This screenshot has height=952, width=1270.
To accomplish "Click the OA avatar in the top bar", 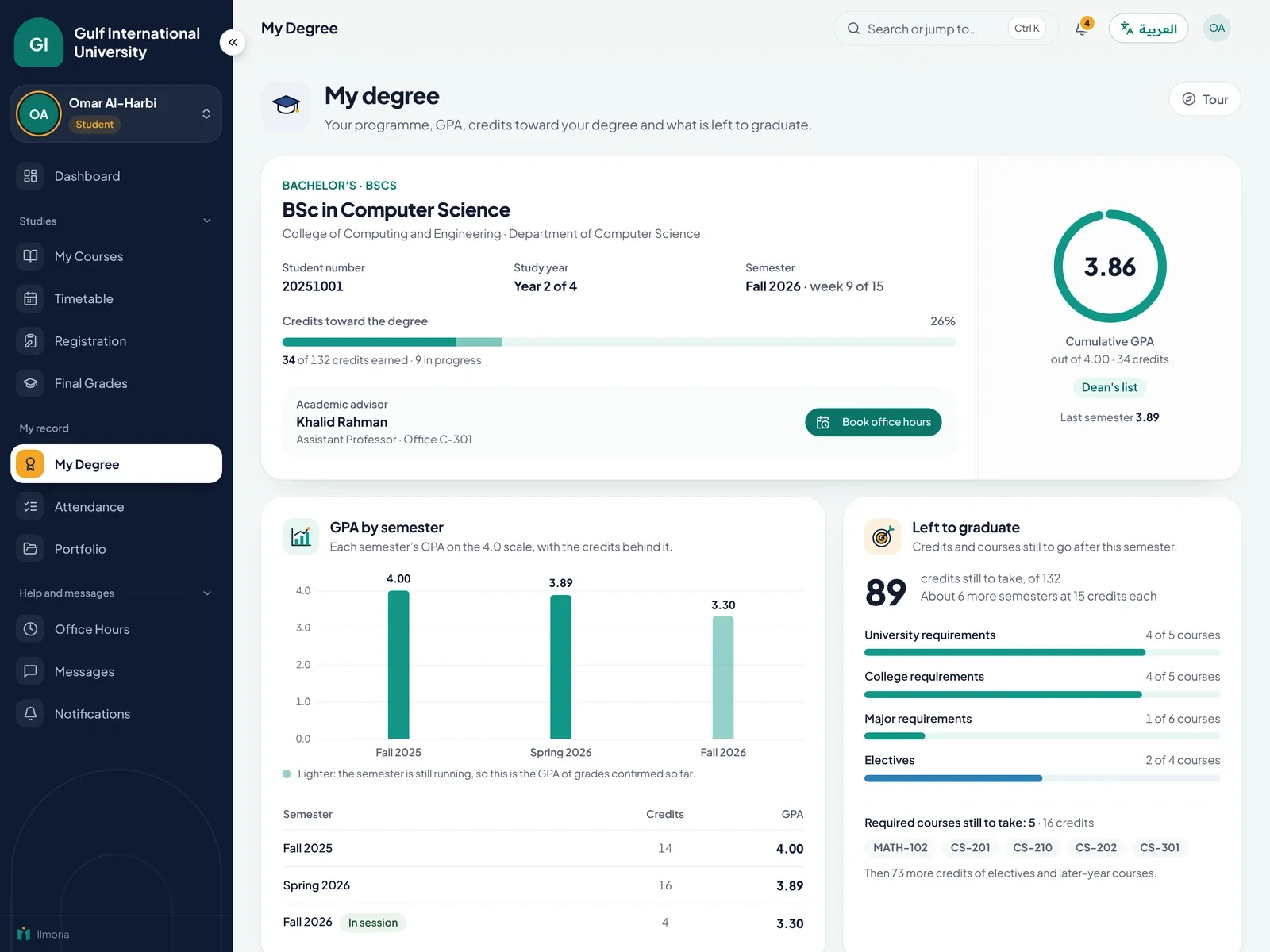I will pyautogui.click(x=1217, y=29).
